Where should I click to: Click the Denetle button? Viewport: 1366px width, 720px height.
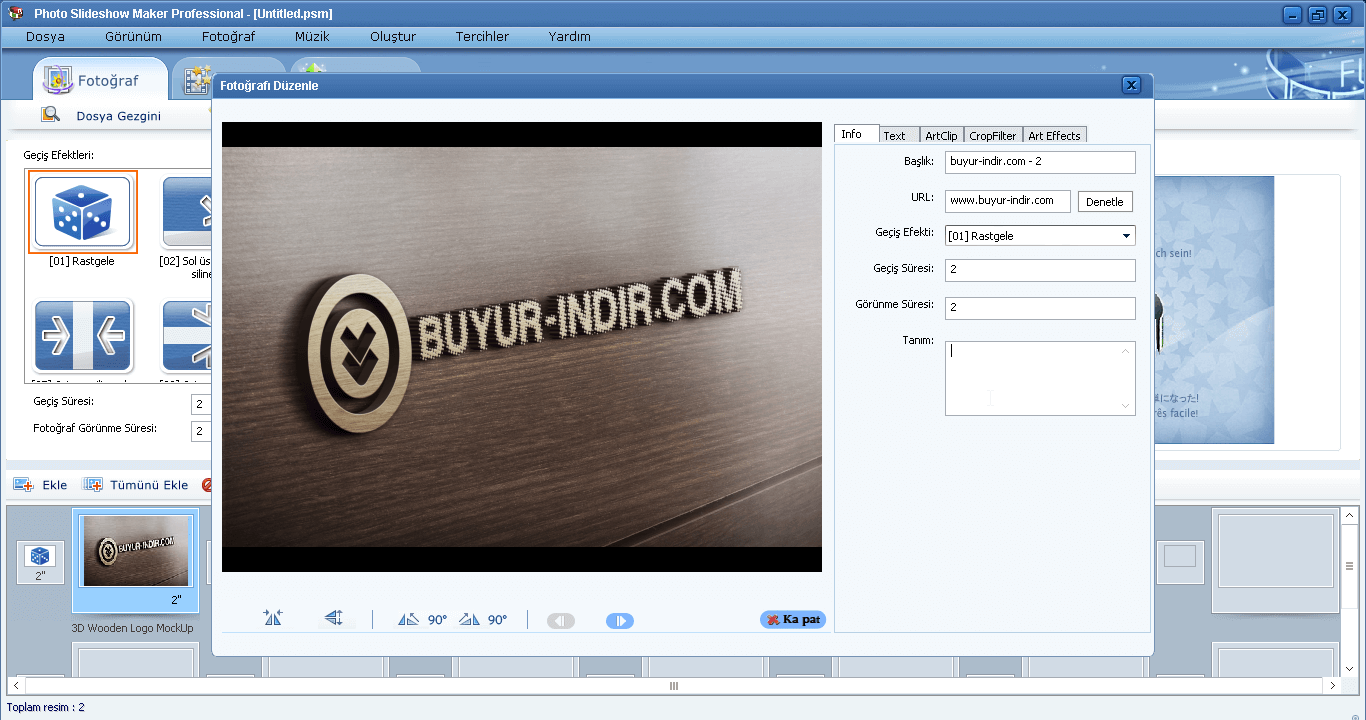pyautogui.click(x=1105, y=202)
